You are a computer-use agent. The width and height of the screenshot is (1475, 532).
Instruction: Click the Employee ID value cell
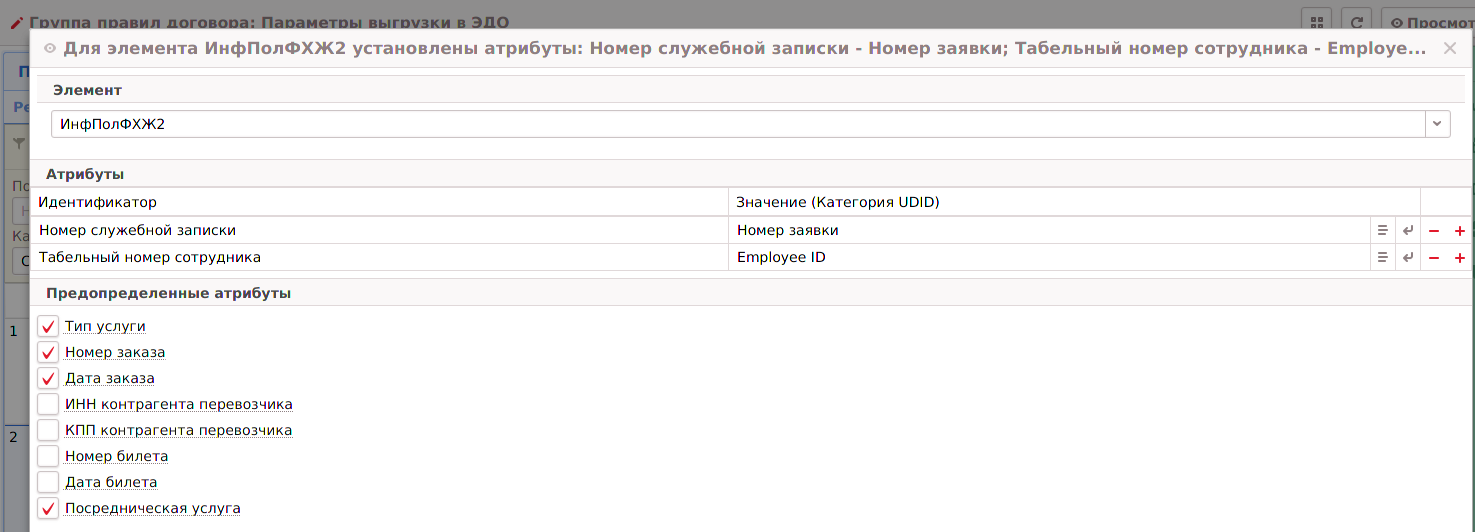(x=1048, y=257)
